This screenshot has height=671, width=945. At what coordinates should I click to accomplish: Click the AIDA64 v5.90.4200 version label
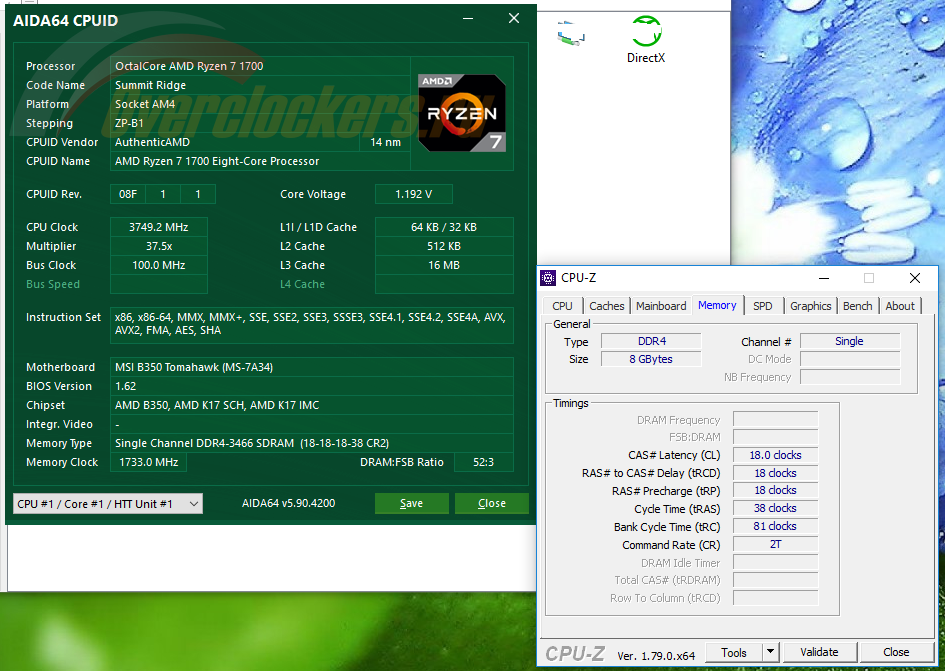(x=289, y=503)
